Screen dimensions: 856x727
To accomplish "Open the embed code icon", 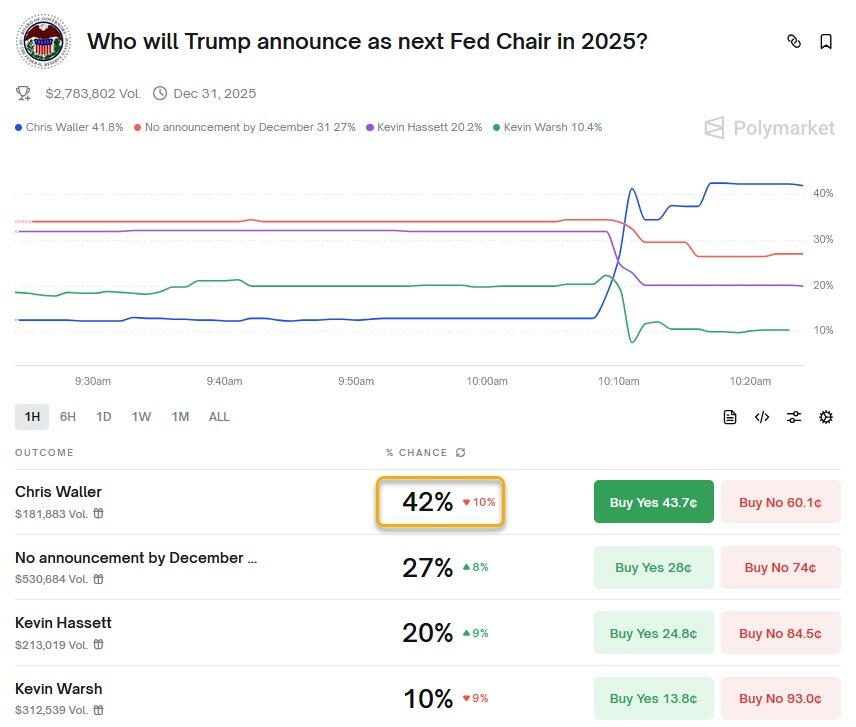I will [x=762, y=417].
